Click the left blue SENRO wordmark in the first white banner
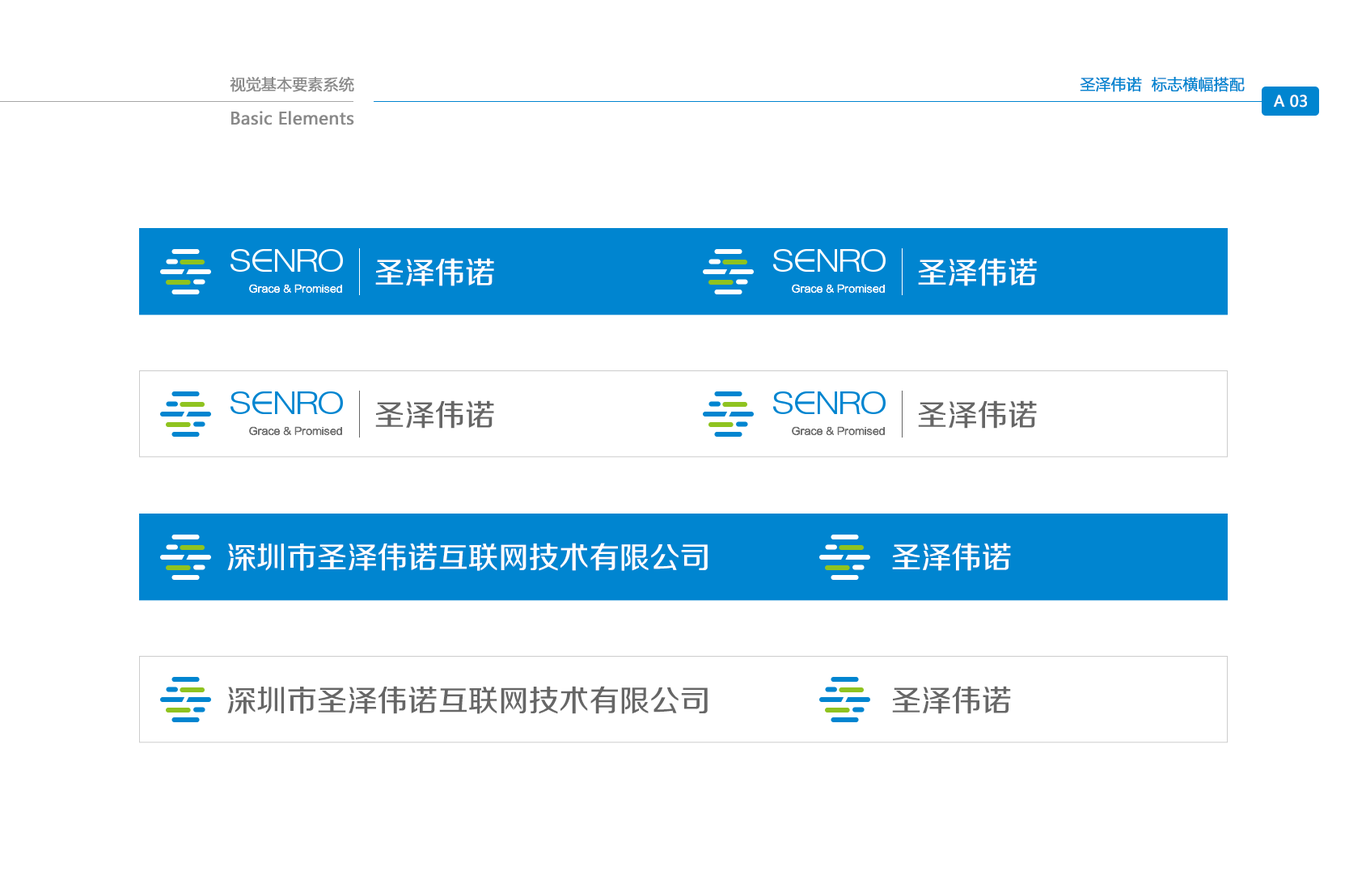 click(x=287, y=403)
